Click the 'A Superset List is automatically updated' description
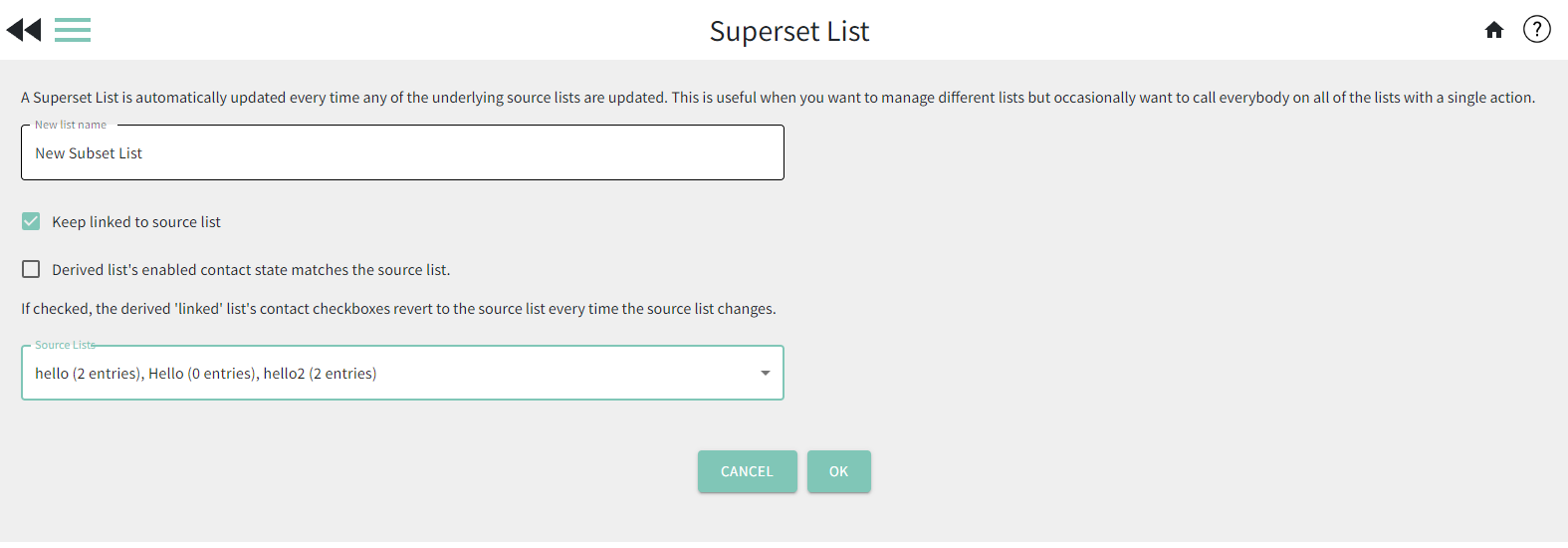 pyautogui.click(x=778, y=98)
